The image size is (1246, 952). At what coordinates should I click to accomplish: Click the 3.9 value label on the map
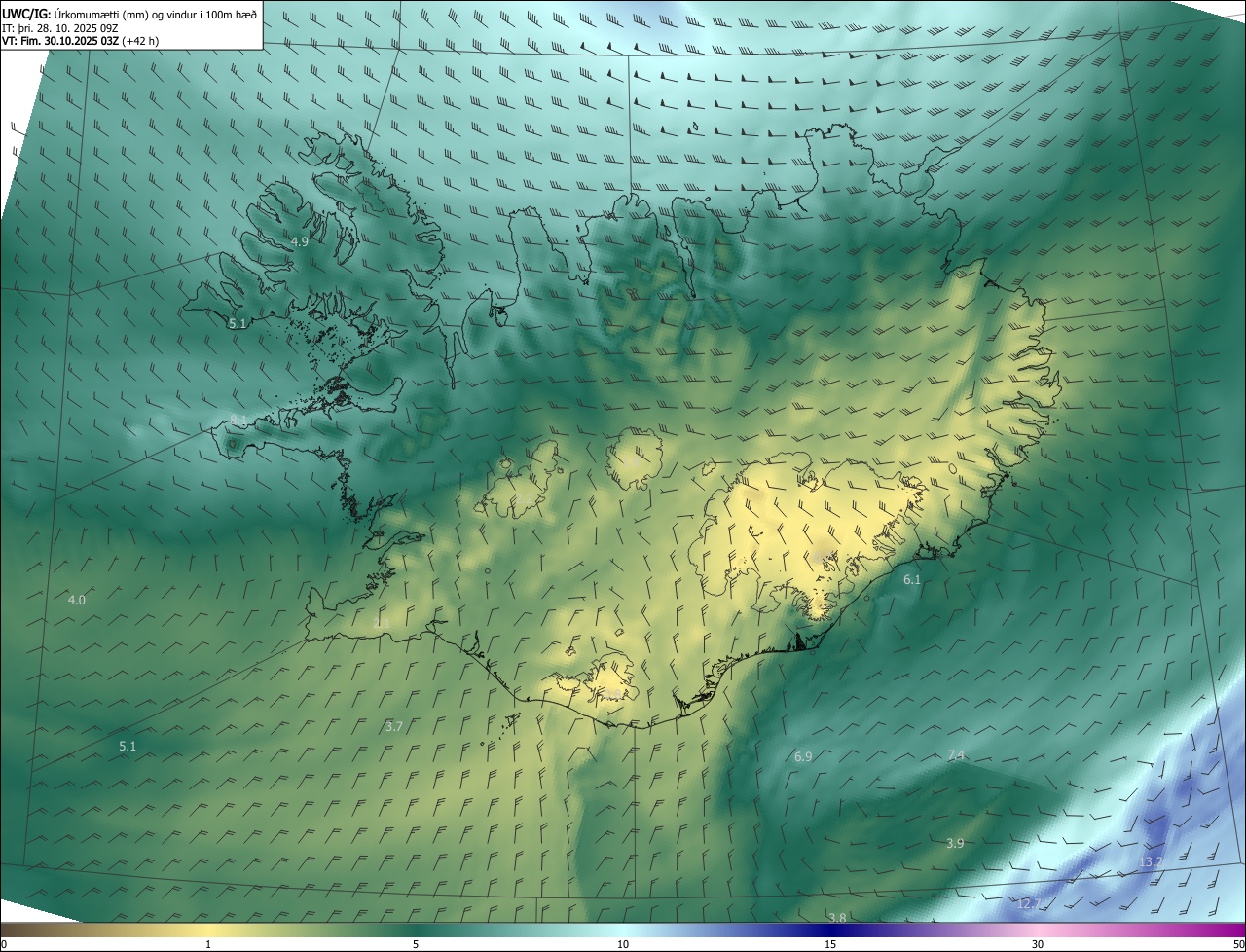(x=955, y=843)
